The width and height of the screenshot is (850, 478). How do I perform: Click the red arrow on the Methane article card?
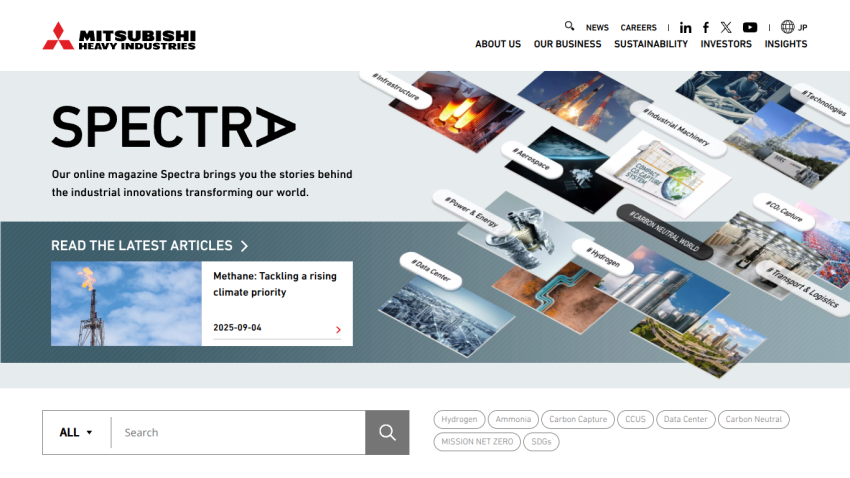[x=338, y=330]
